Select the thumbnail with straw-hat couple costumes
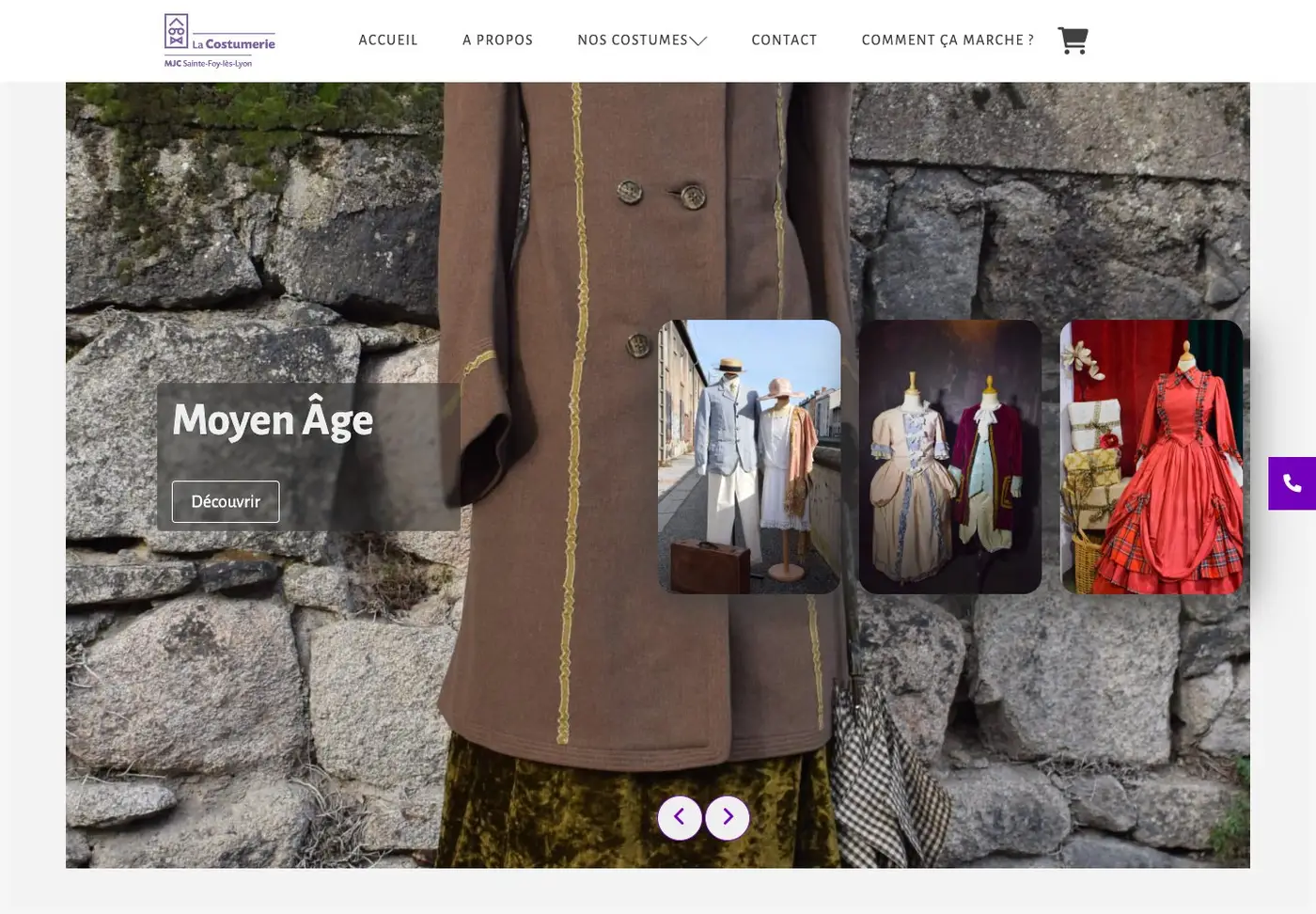Screen dimensions: 1316x914 (749, 457)
